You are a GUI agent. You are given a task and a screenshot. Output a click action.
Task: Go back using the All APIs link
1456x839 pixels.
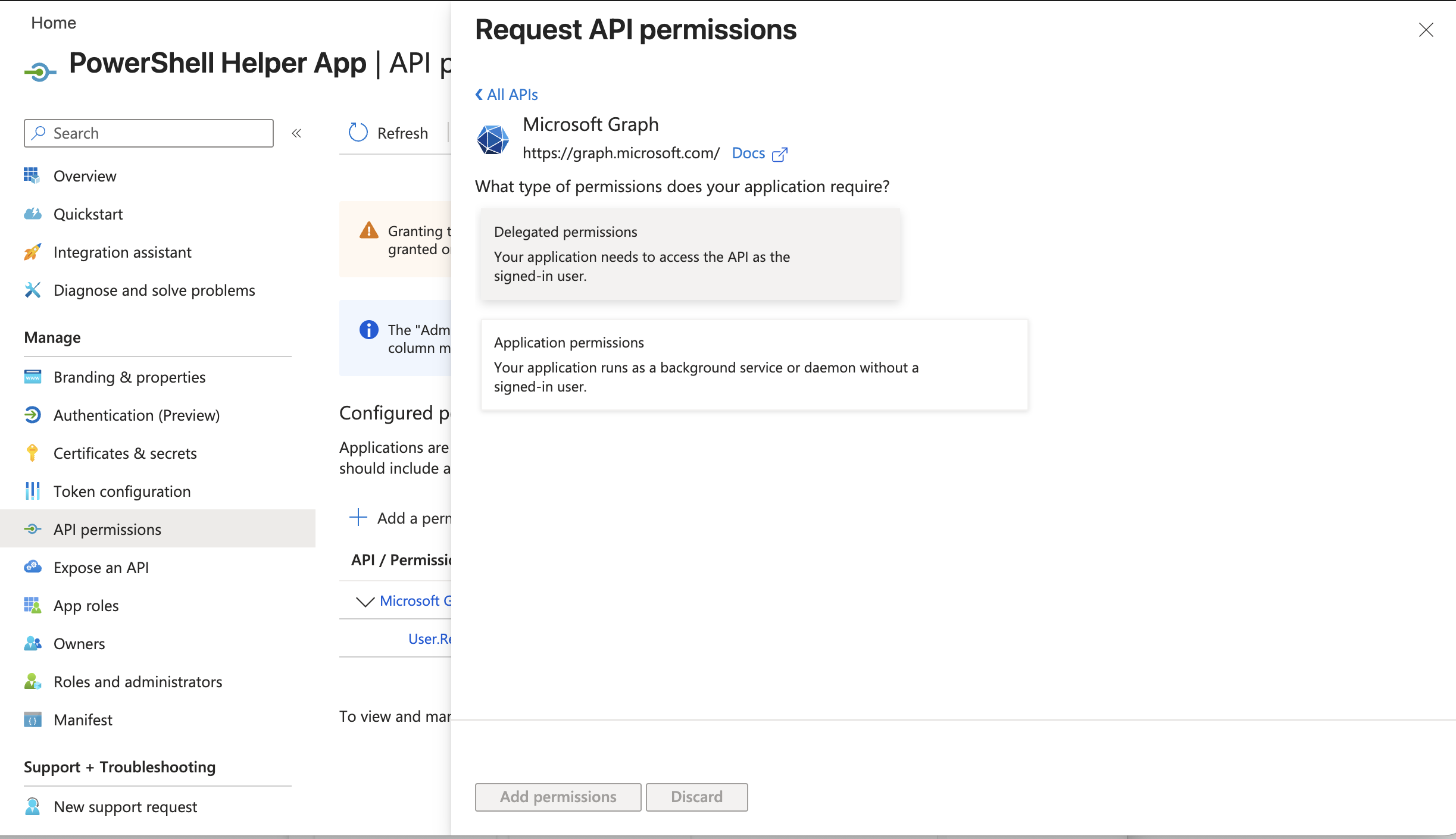pyautogui.click(x=505, y=94)
